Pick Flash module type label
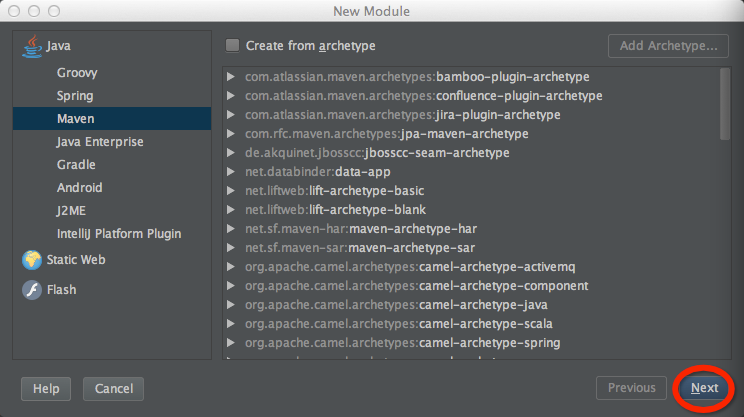This screenshot has height=417, width=744. click(x=61, y=290)
